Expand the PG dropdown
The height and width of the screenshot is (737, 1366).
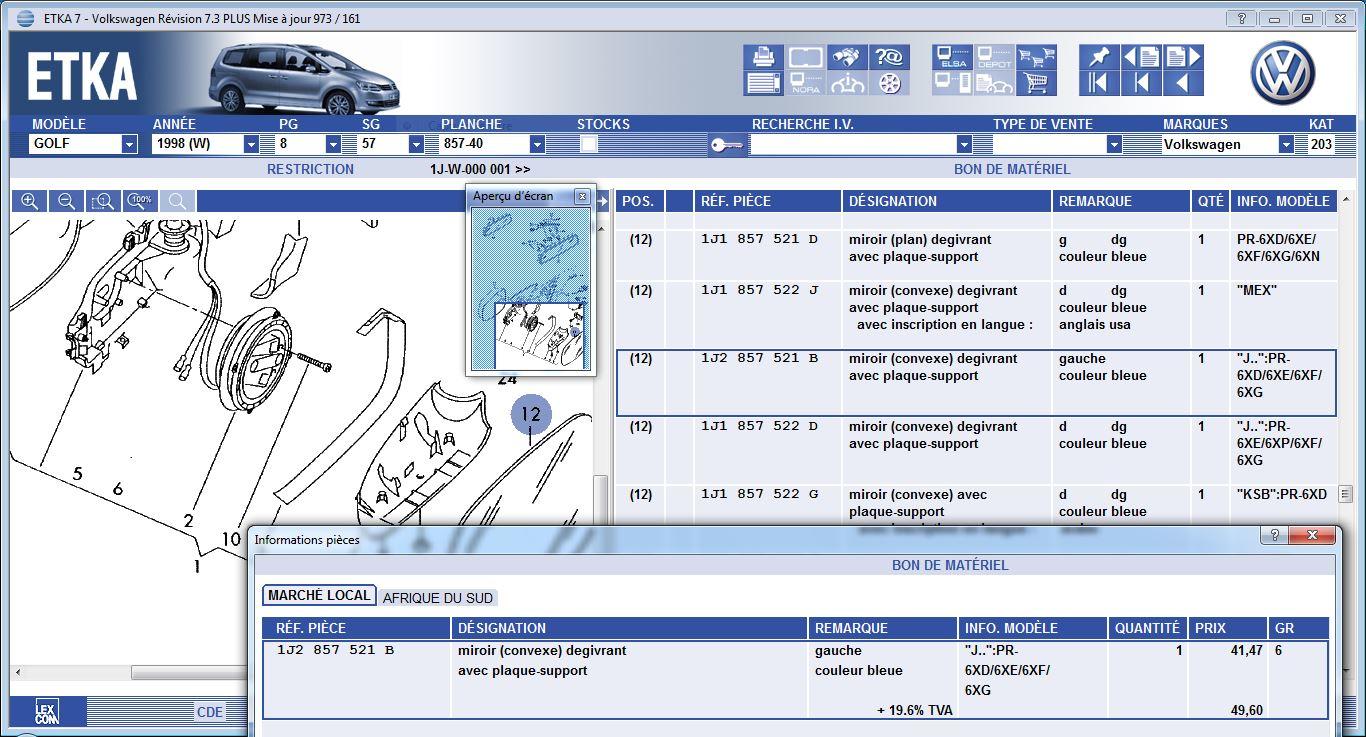(333, 144)
